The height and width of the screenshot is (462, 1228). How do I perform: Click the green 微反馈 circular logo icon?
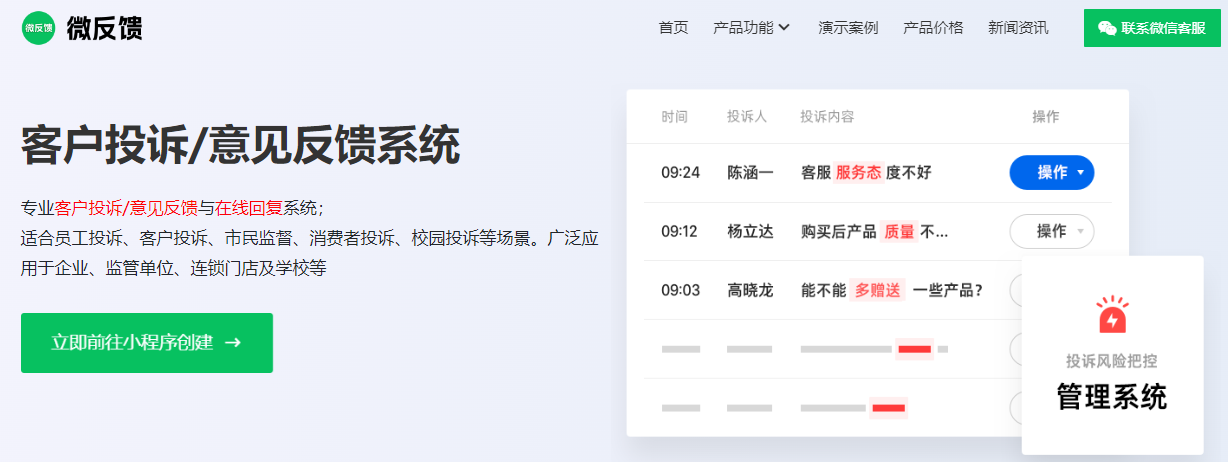tap(38, 28)
